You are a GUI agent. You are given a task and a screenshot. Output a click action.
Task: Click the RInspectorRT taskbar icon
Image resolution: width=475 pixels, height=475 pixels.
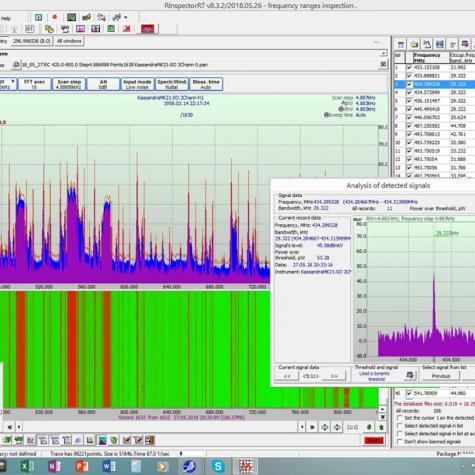click(x=246, y=466)
